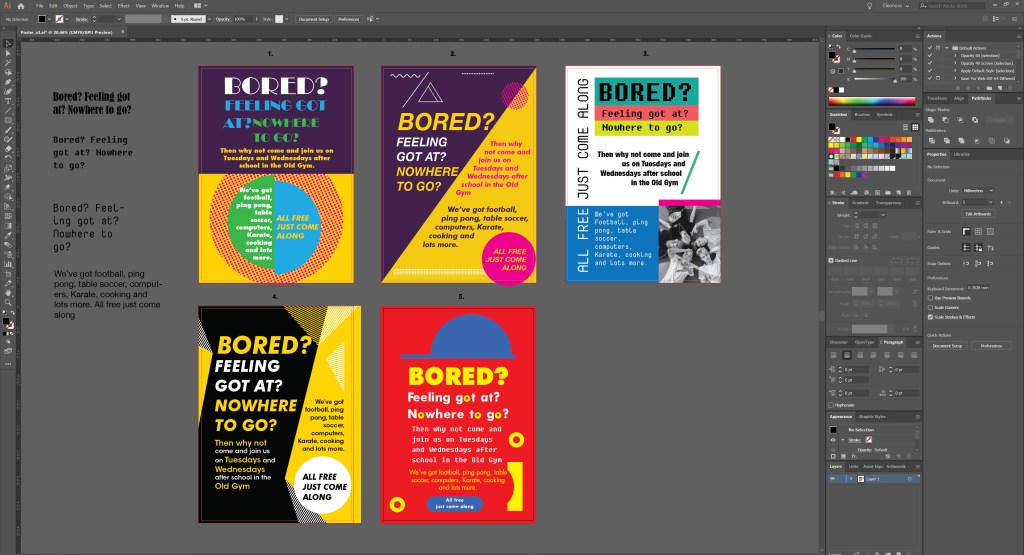The height and width of the screenshot is (555, 1024).
Task: Click the Unite shape mode icon in Pathfinder
Action: click(931, 118)
